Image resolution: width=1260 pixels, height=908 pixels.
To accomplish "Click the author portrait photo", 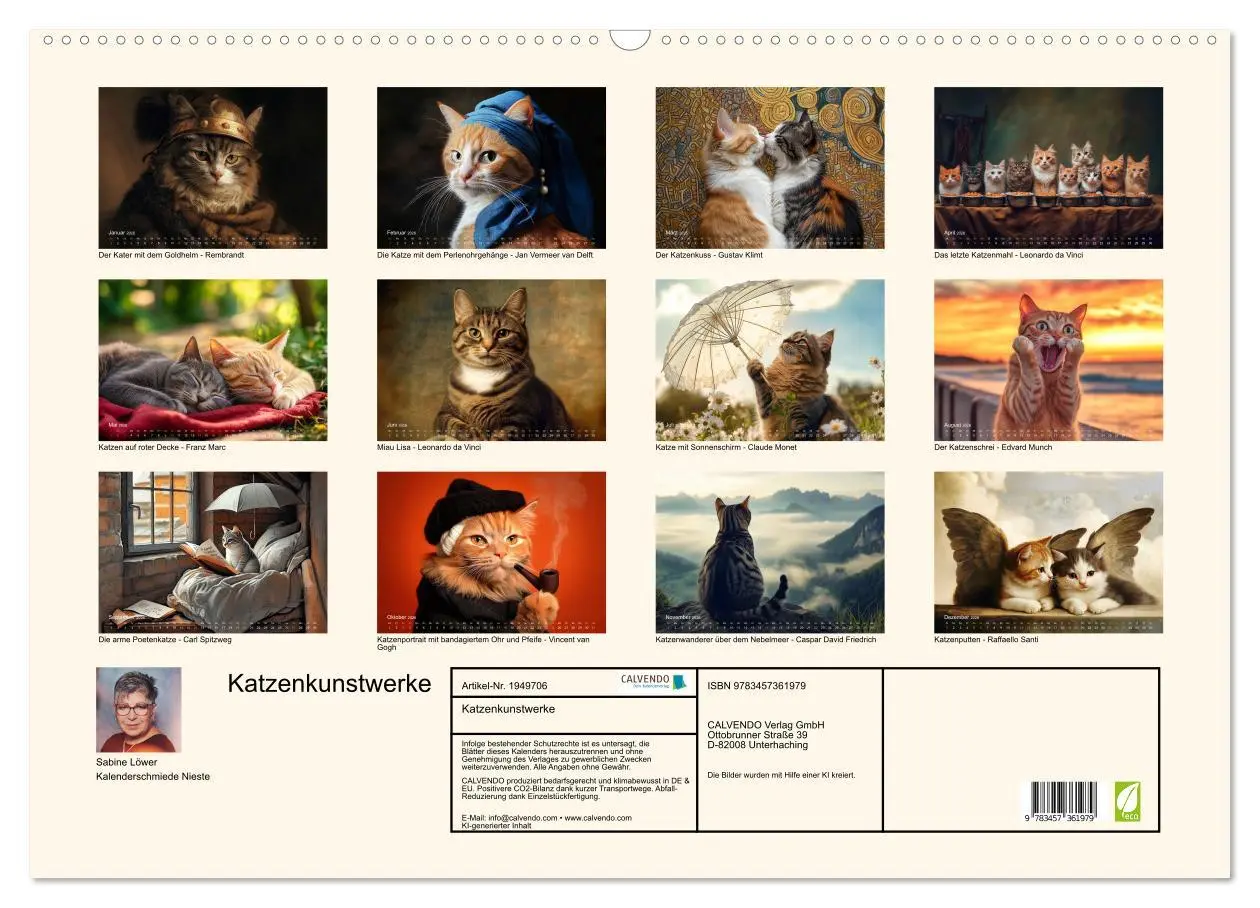I will click(139, 710).
